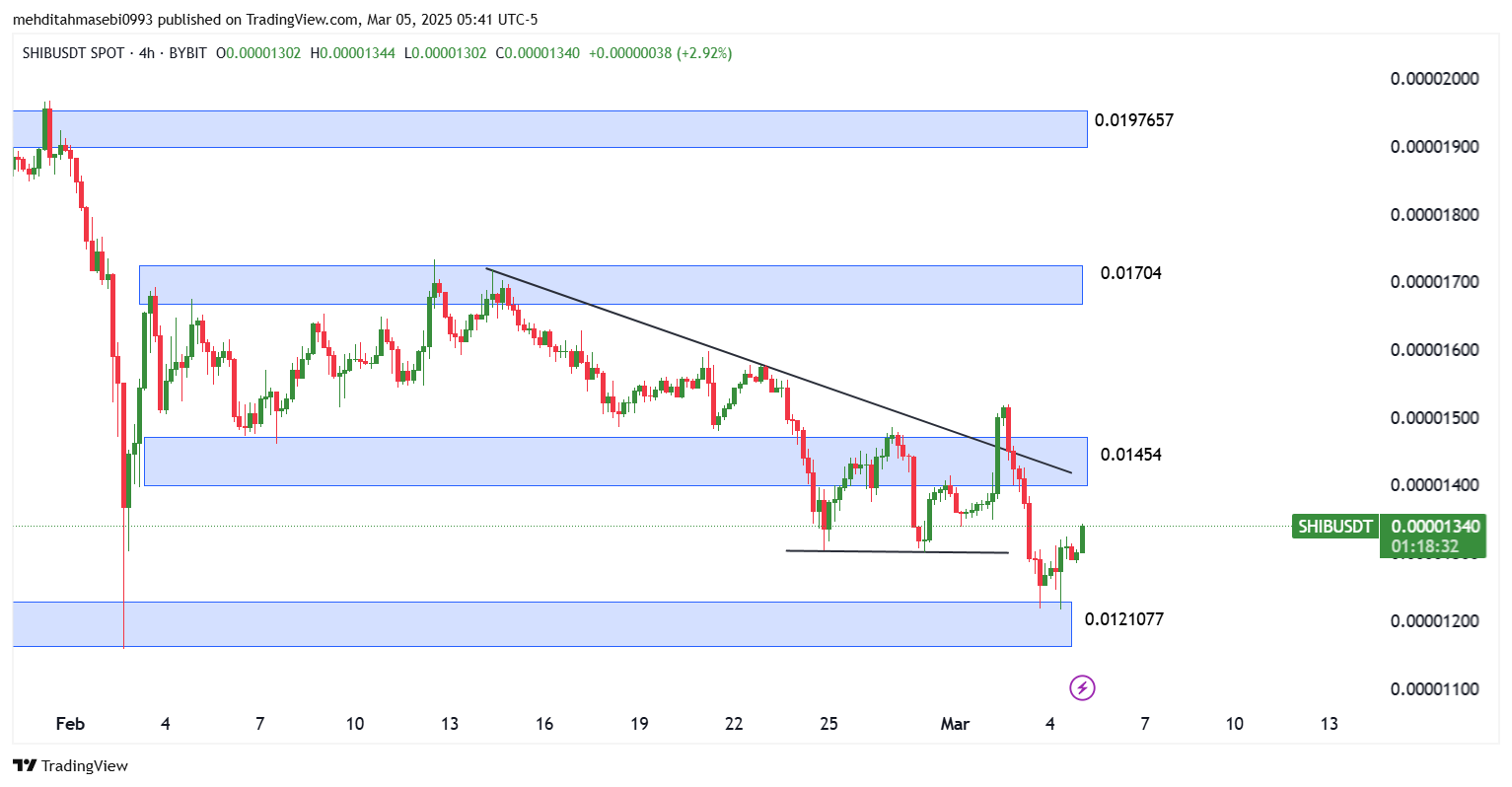Click the 0.00001200 price axis label
The width and height of the screenshot is (1512, 787).
(1434, 621)
